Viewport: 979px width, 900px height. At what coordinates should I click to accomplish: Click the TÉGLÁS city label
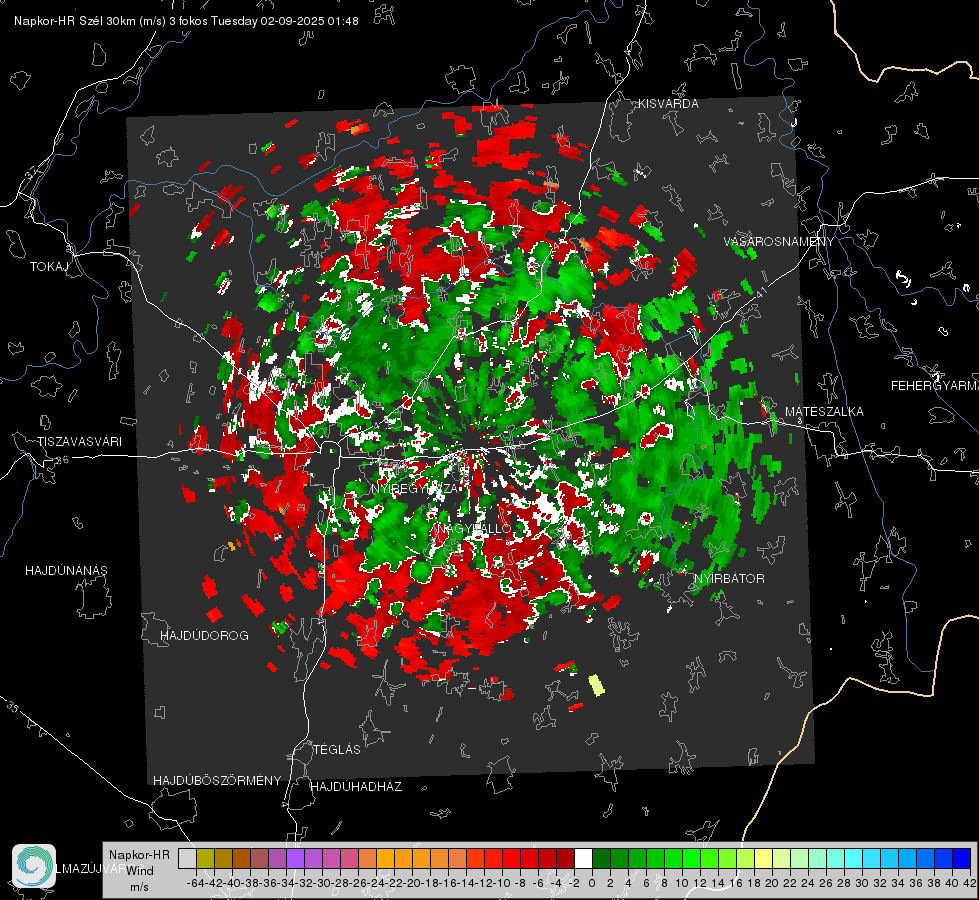337,750
